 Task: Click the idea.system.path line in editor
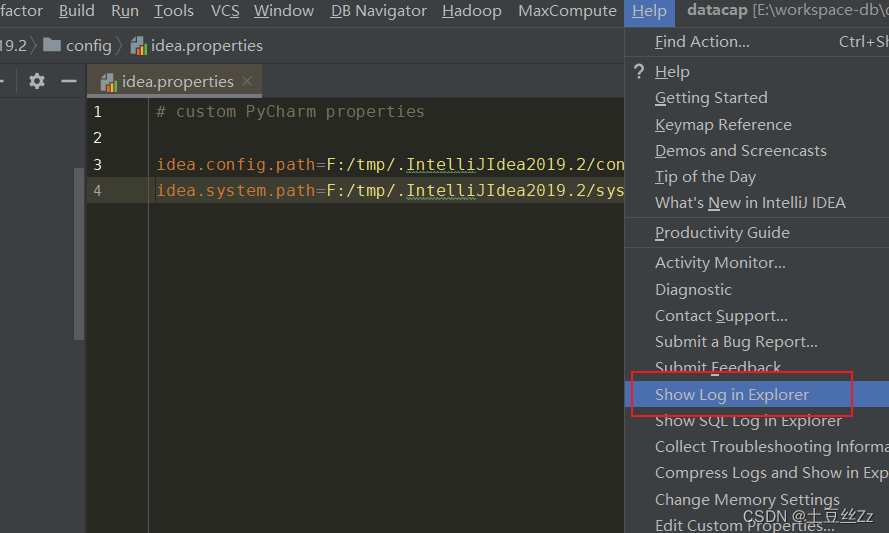click(x=390, y=191)
